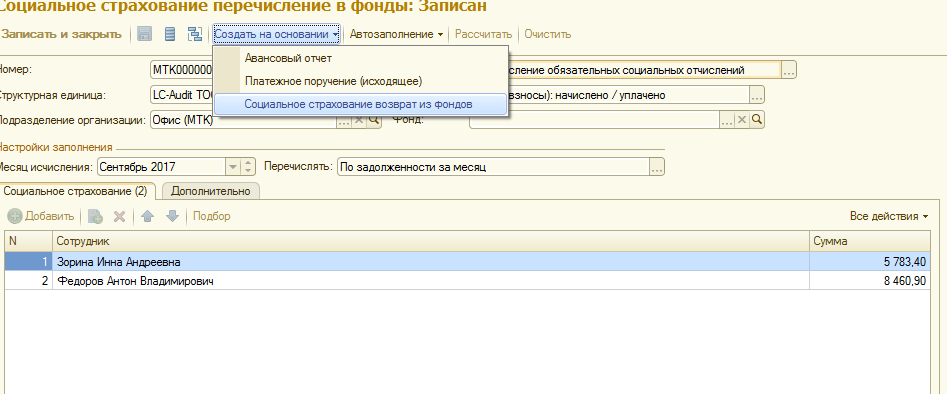Open the Все действия dropdown
Image resolution: width=947 pixels, height=394 pixels.
pos(888,216)
